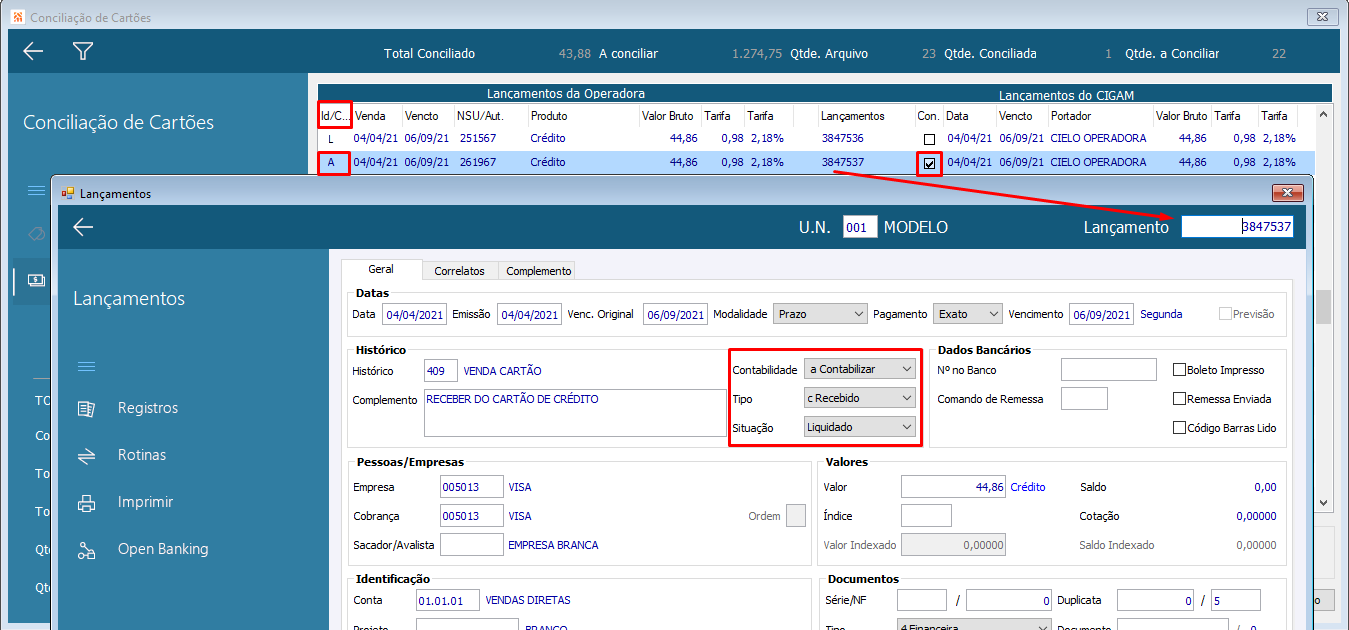Open the Documentos Tipo Financeira dropdown

click(x=974, y=625)
